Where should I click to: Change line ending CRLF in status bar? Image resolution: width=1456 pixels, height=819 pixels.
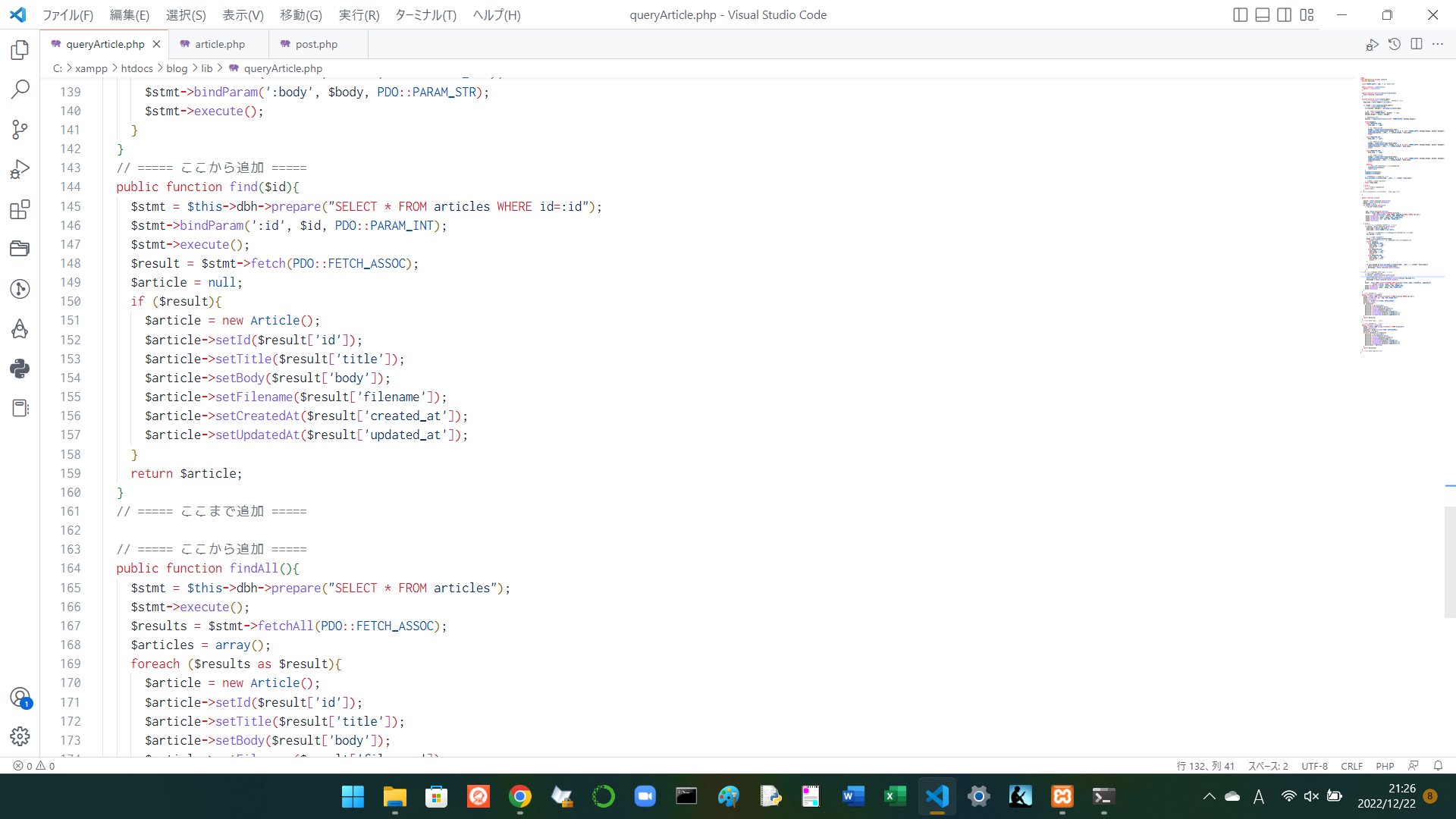click(x=1352, y=766)
